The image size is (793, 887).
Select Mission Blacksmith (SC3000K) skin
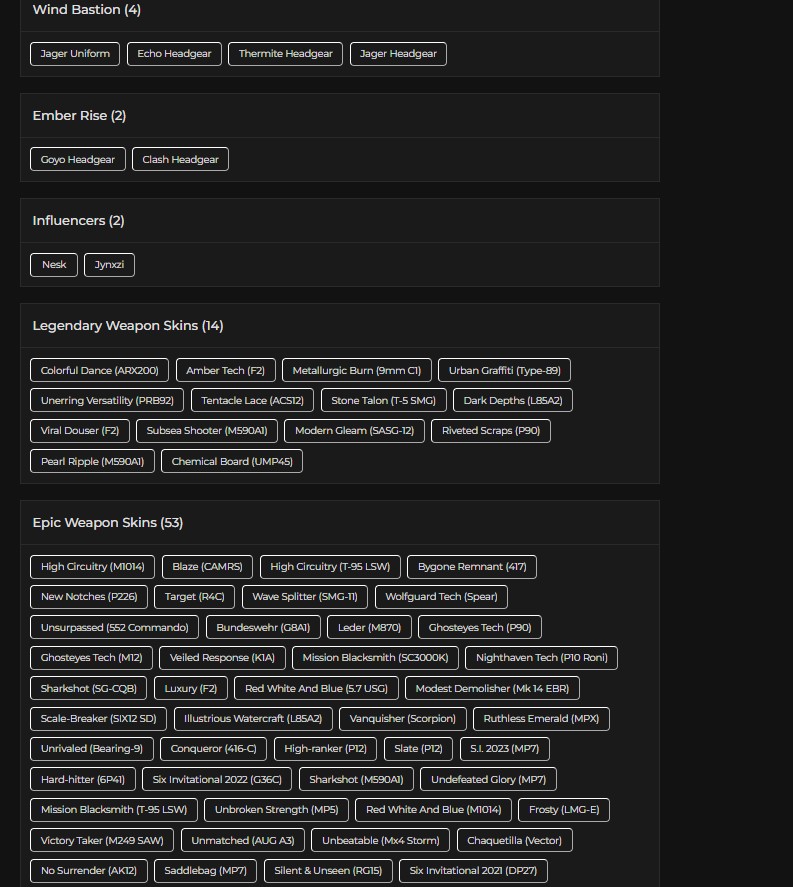[x=376, y=658]
